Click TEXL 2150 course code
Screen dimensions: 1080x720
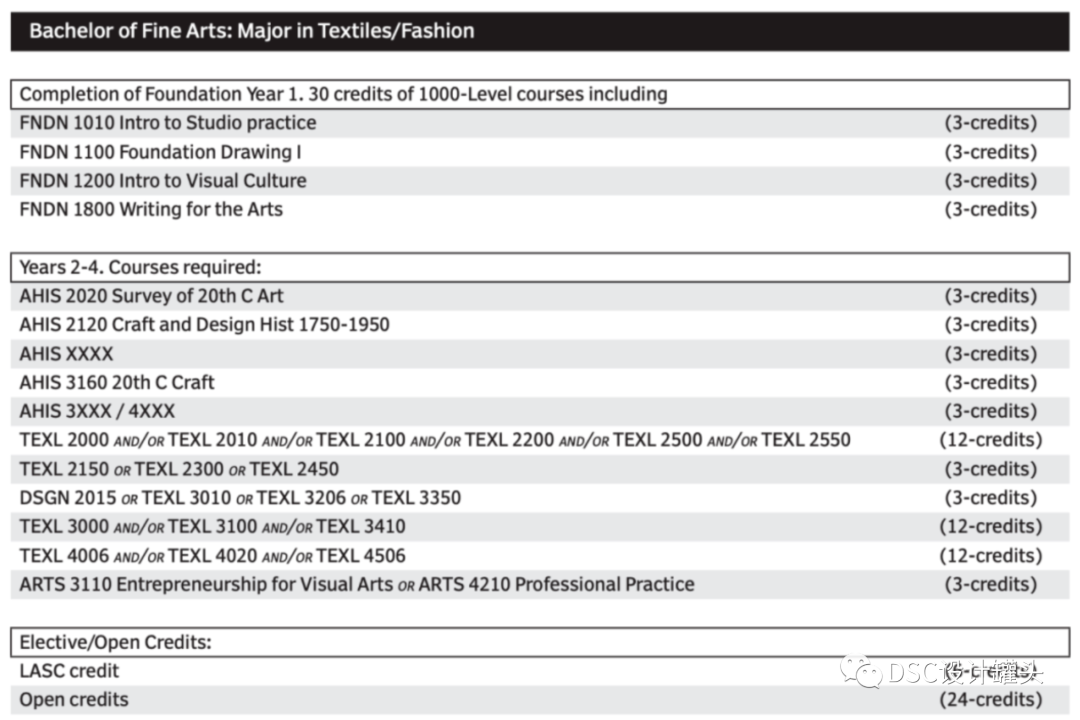(x=64, y=469)
